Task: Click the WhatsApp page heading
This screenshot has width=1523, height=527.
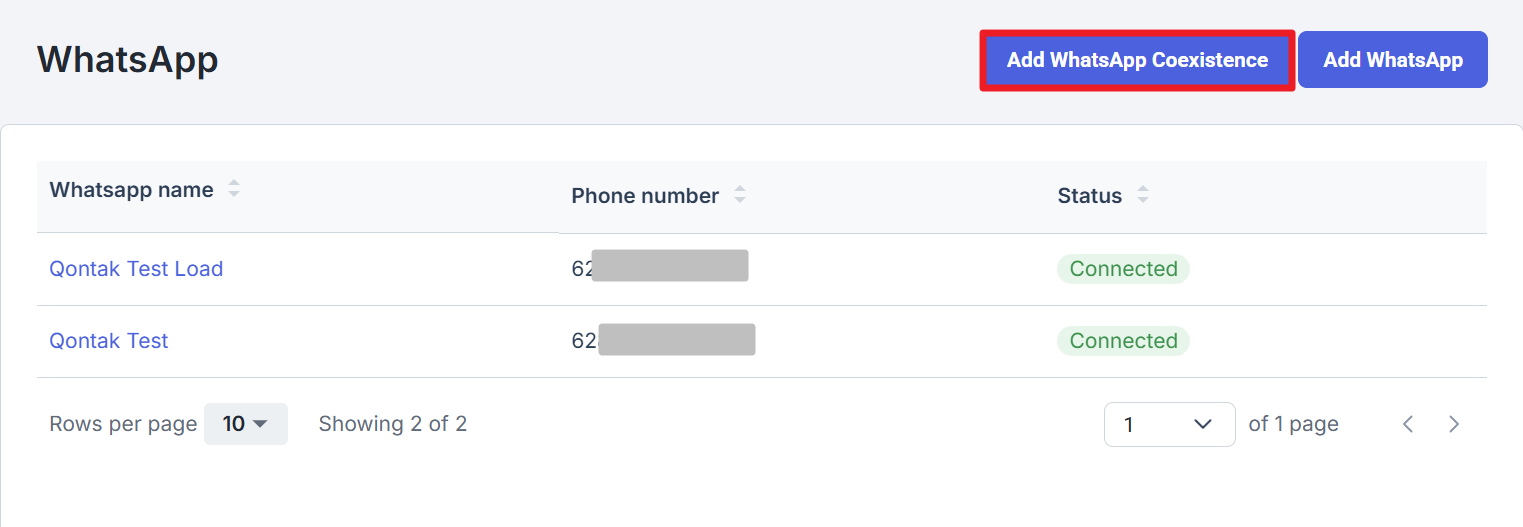Action: click(128, 60)
